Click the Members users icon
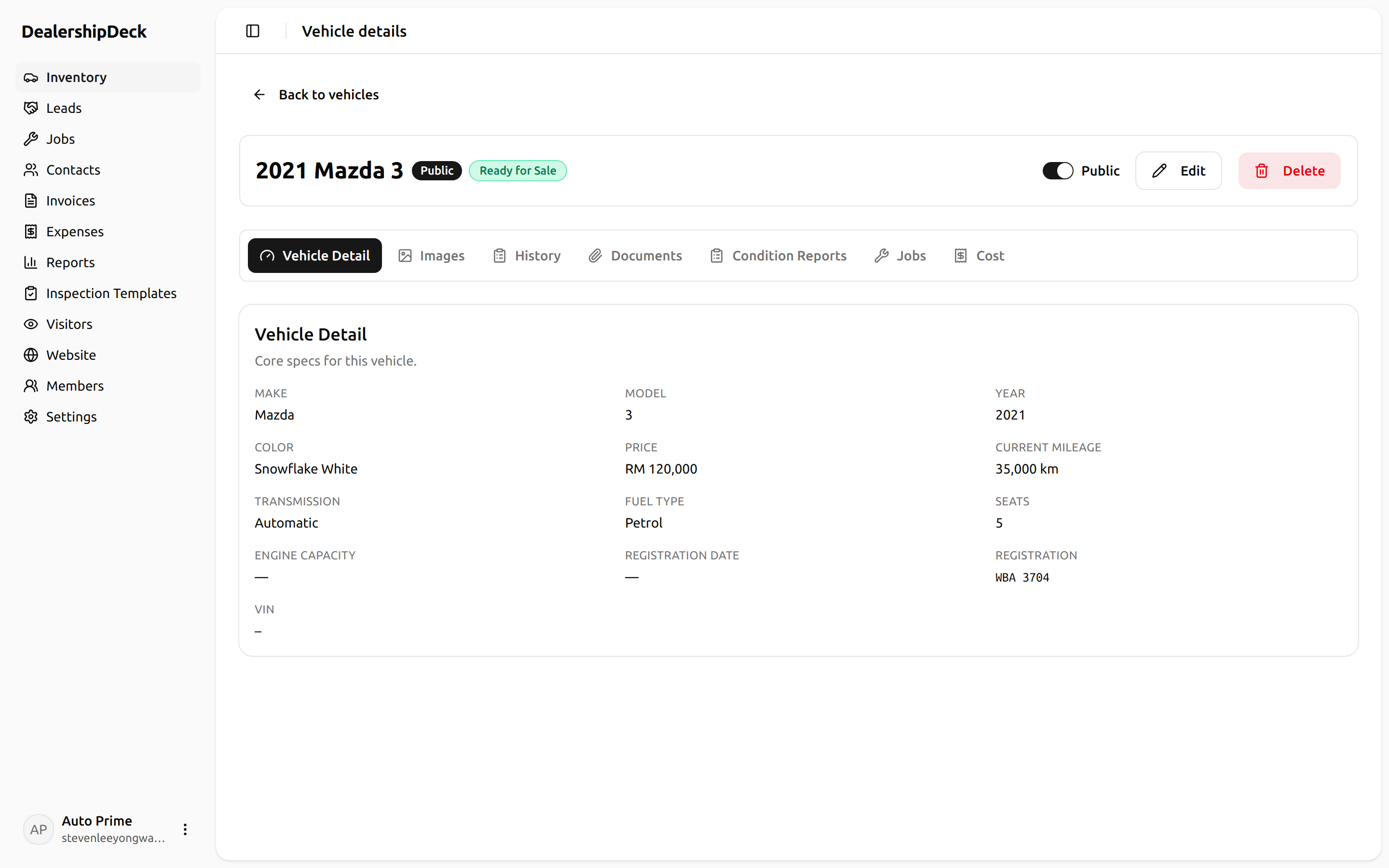The width and height of the screenshot is (1389, 868). (31, 386)
